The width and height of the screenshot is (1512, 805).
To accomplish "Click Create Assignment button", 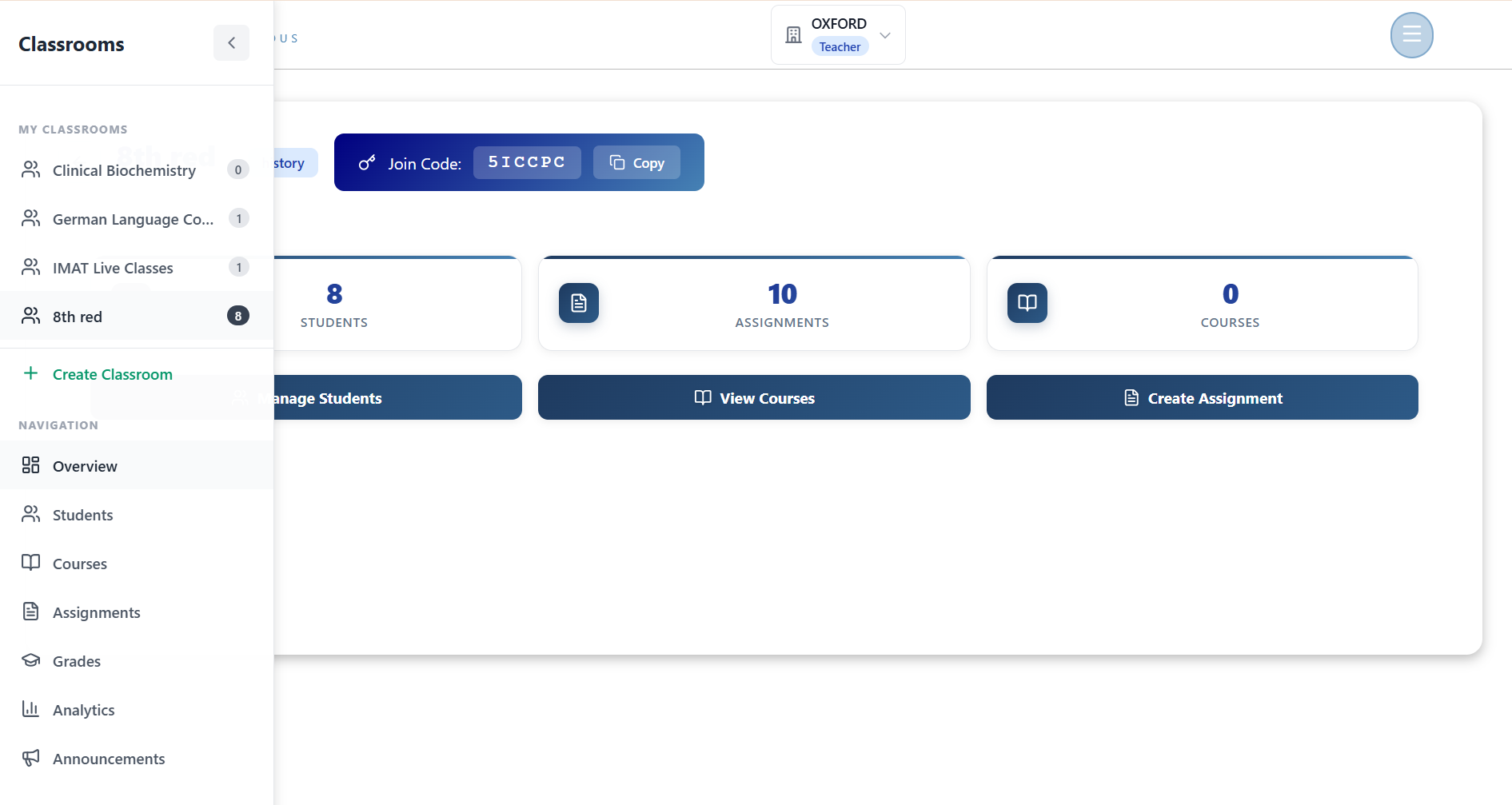I will (x=1203, y=397).
